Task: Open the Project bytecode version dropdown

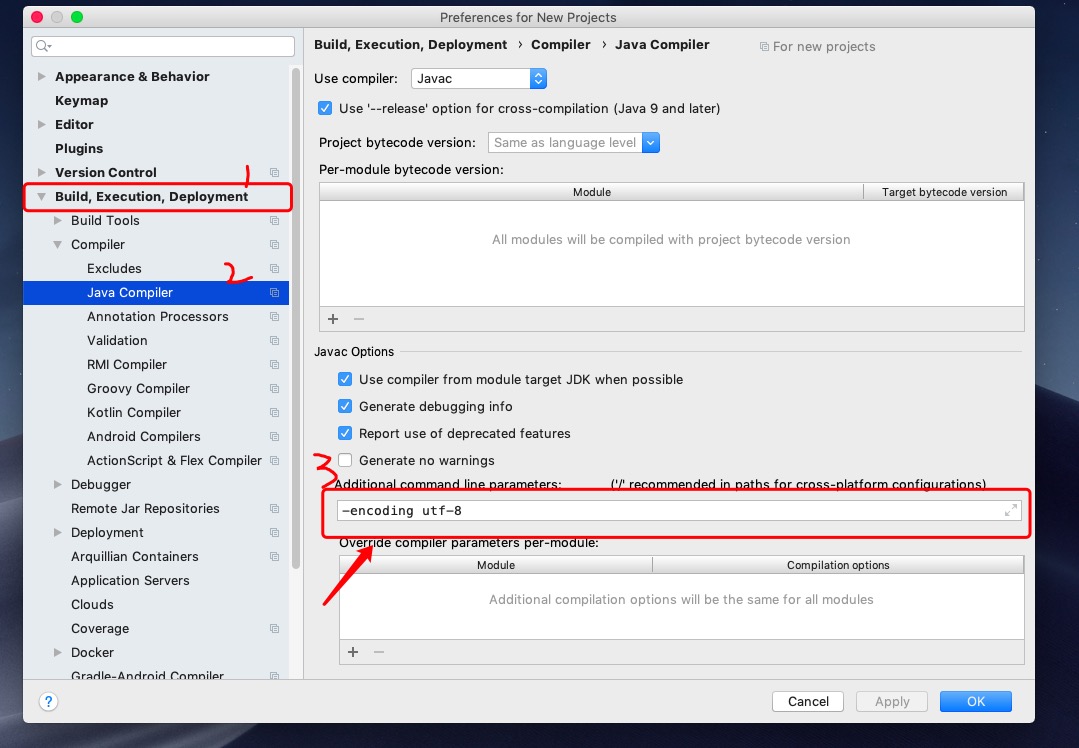Action: 574,143
